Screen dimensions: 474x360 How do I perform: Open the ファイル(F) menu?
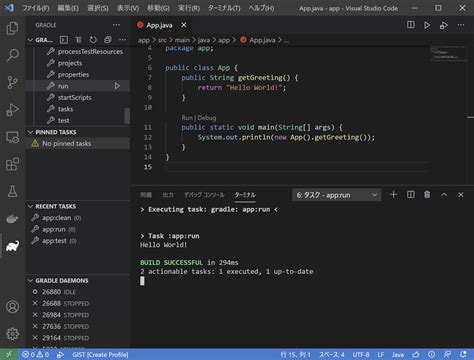pyautogui.click(x=36, y=8)
